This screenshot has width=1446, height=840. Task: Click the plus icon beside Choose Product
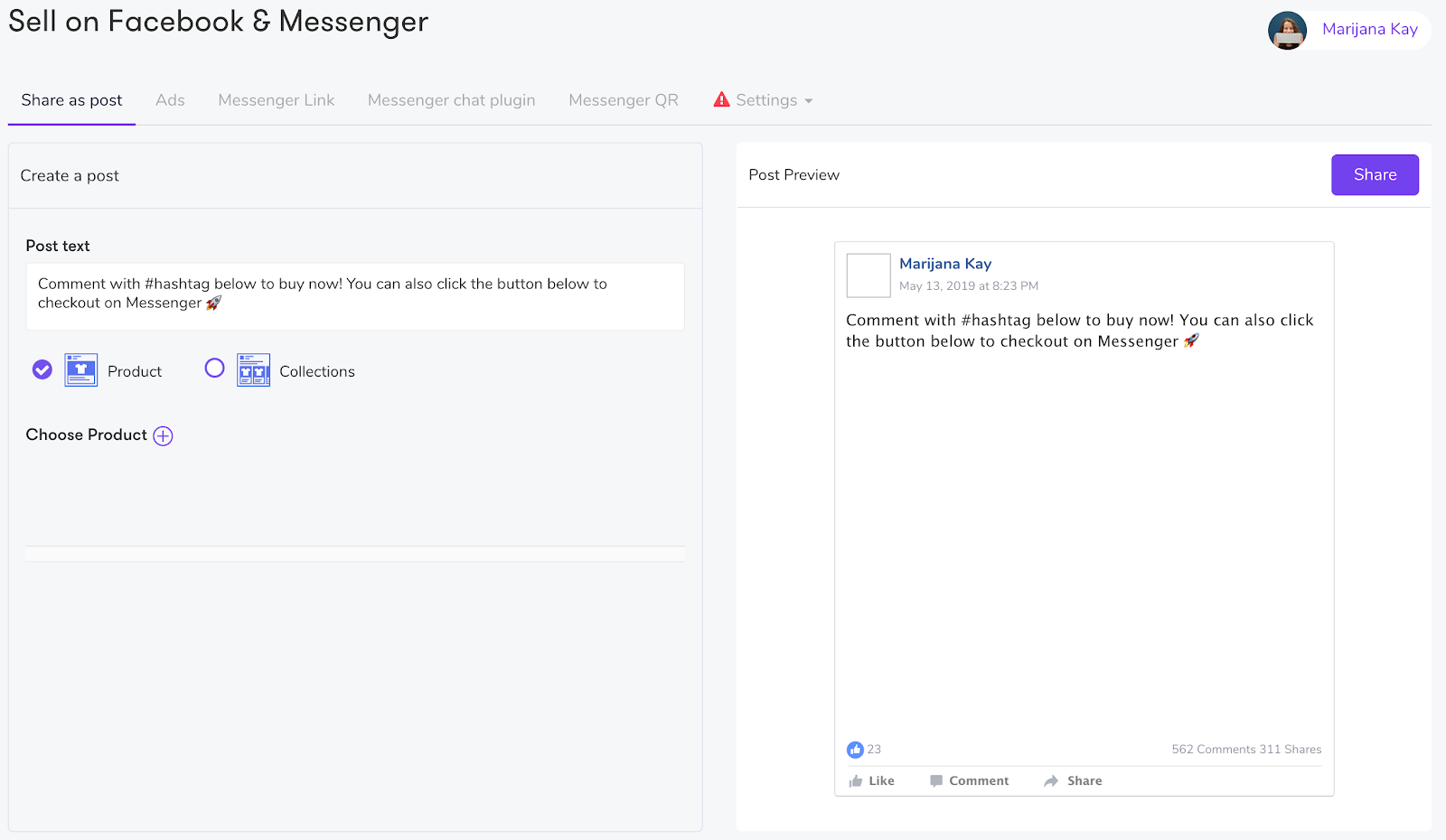(x=163, y=436)
